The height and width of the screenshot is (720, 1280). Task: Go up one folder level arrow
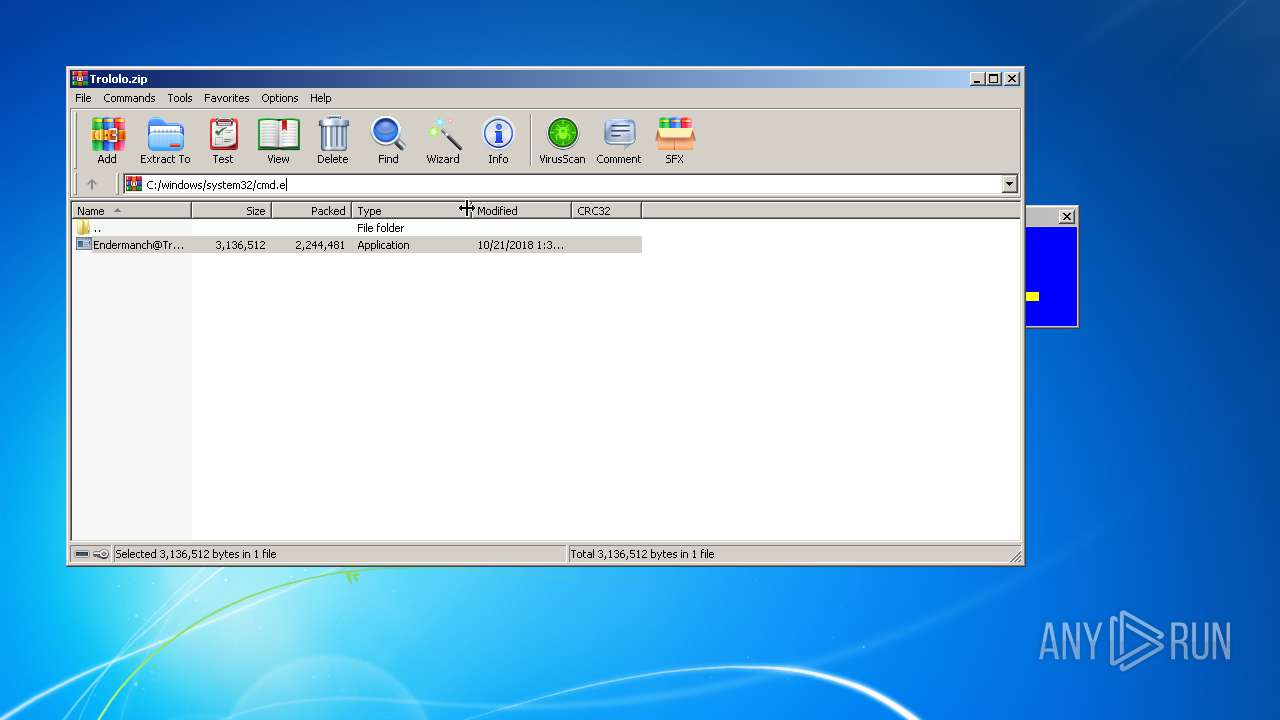click(x=92, y=184)
